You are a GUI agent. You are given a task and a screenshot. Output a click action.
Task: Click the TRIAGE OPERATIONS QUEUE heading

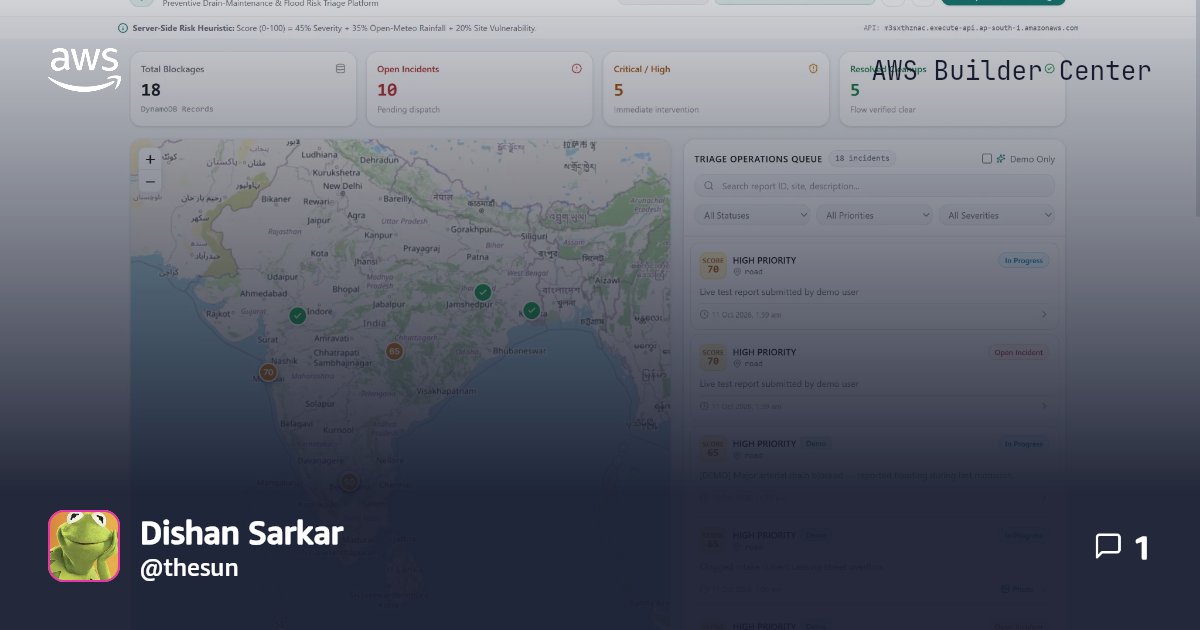click(x=758, y=159)
